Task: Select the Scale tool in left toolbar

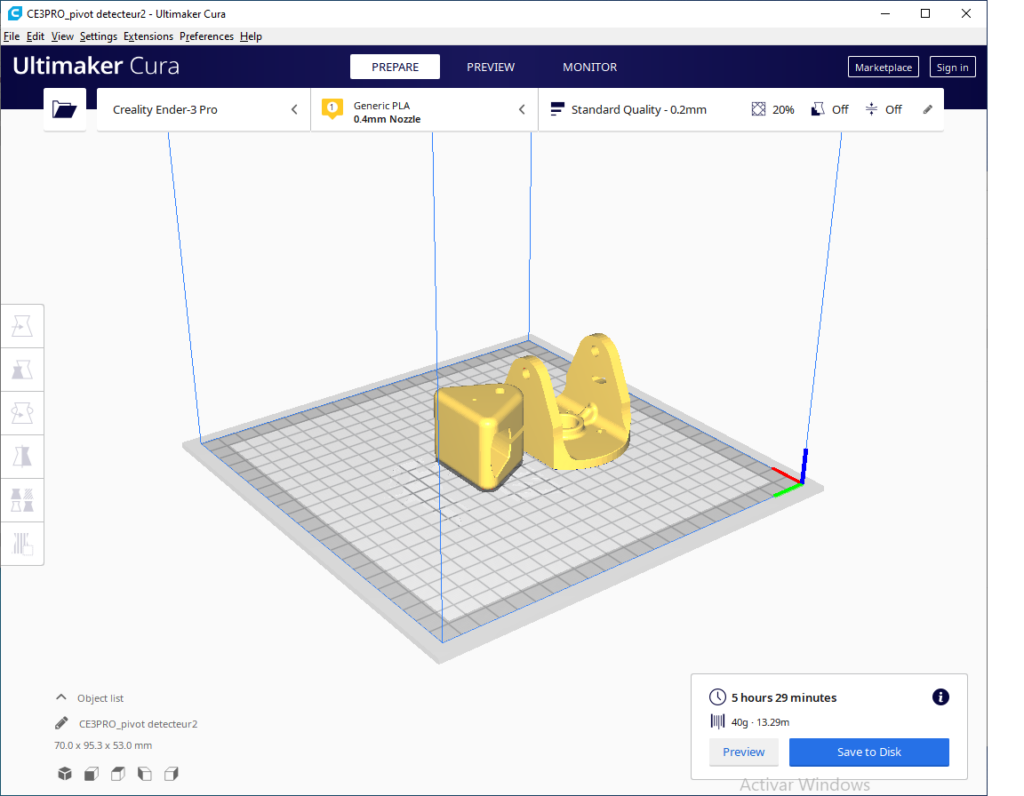Action: tap(22, 370)
